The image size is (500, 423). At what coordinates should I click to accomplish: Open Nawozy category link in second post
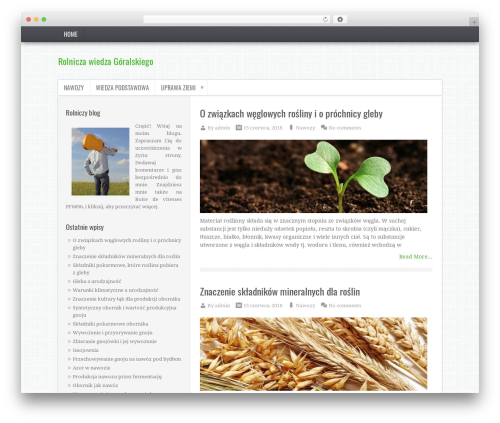(305, 305)
